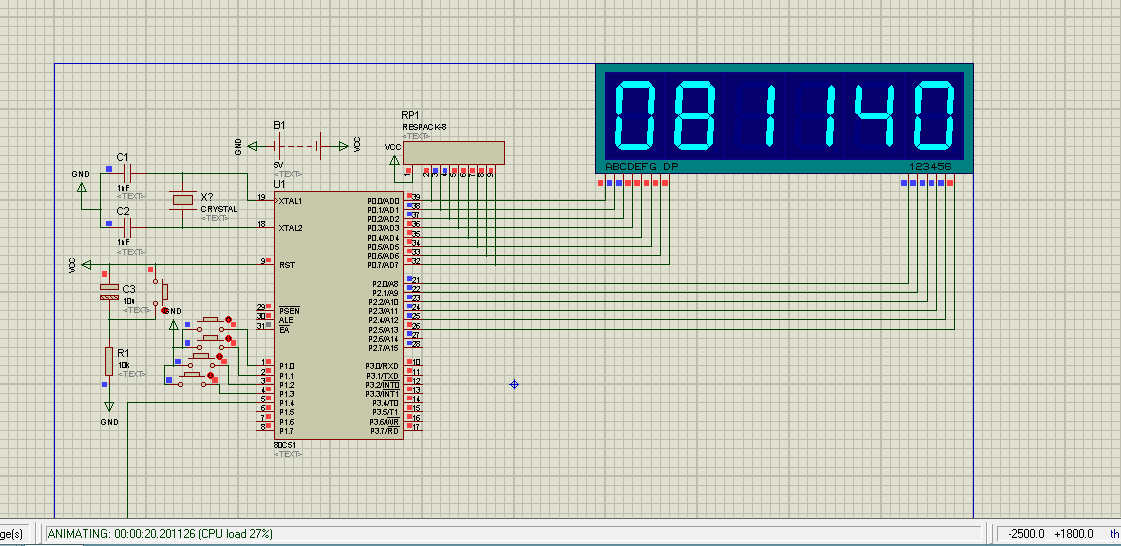The height and width of the screenshot is (546, 1121).
Task: Click the blue origin marker on the sheet
Action: pos(513,384)
